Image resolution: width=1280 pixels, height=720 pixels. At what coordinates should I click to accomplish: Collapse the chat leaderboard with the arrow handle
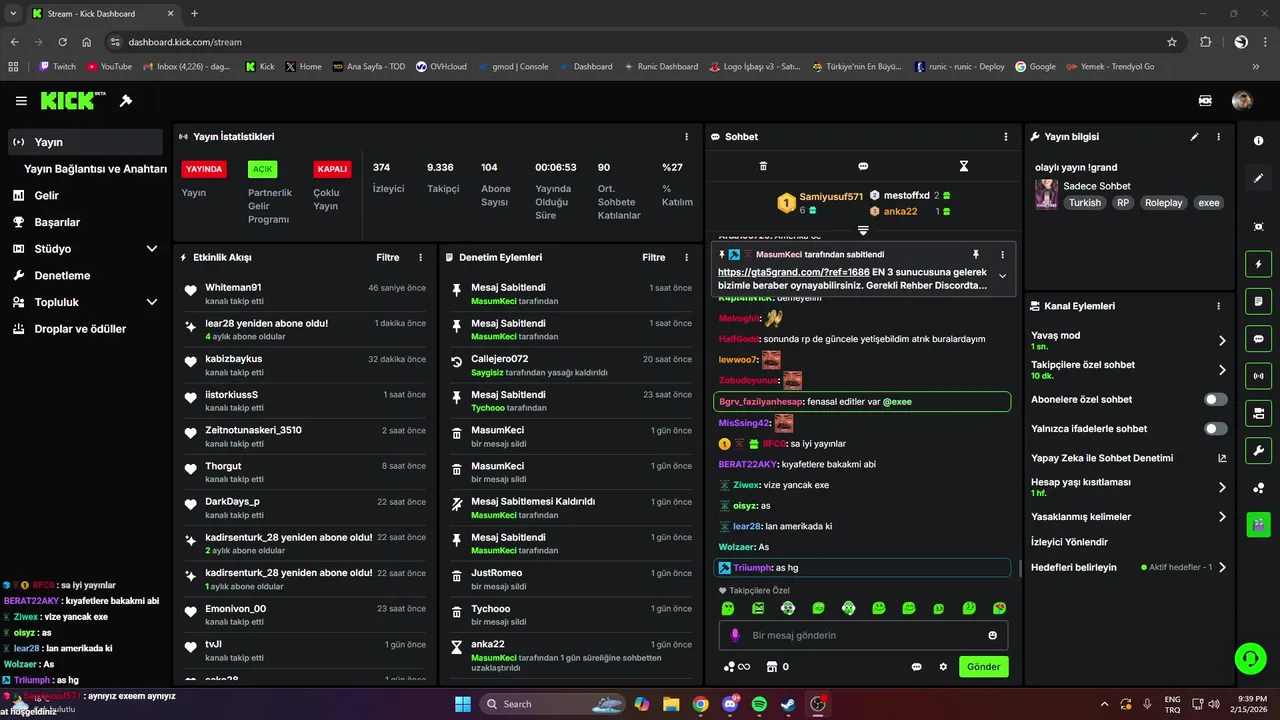[863, 231]
